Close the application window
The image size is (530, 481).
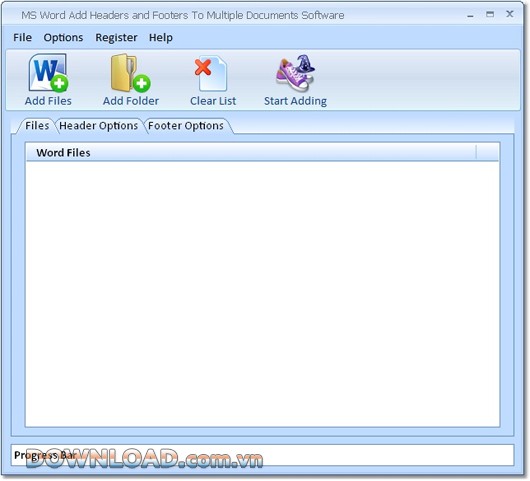[x=510, y=14]
